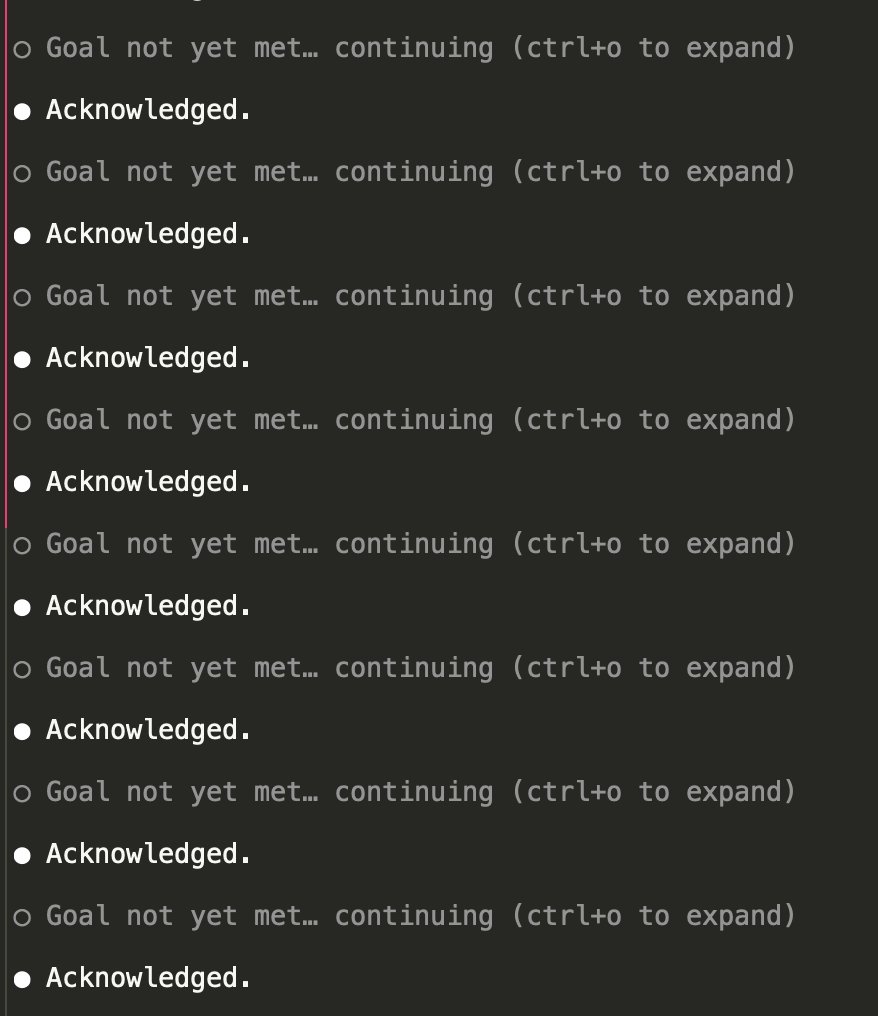
Task: Click the hollow circle of the fourth Goal line
Action: pos(22,421)
